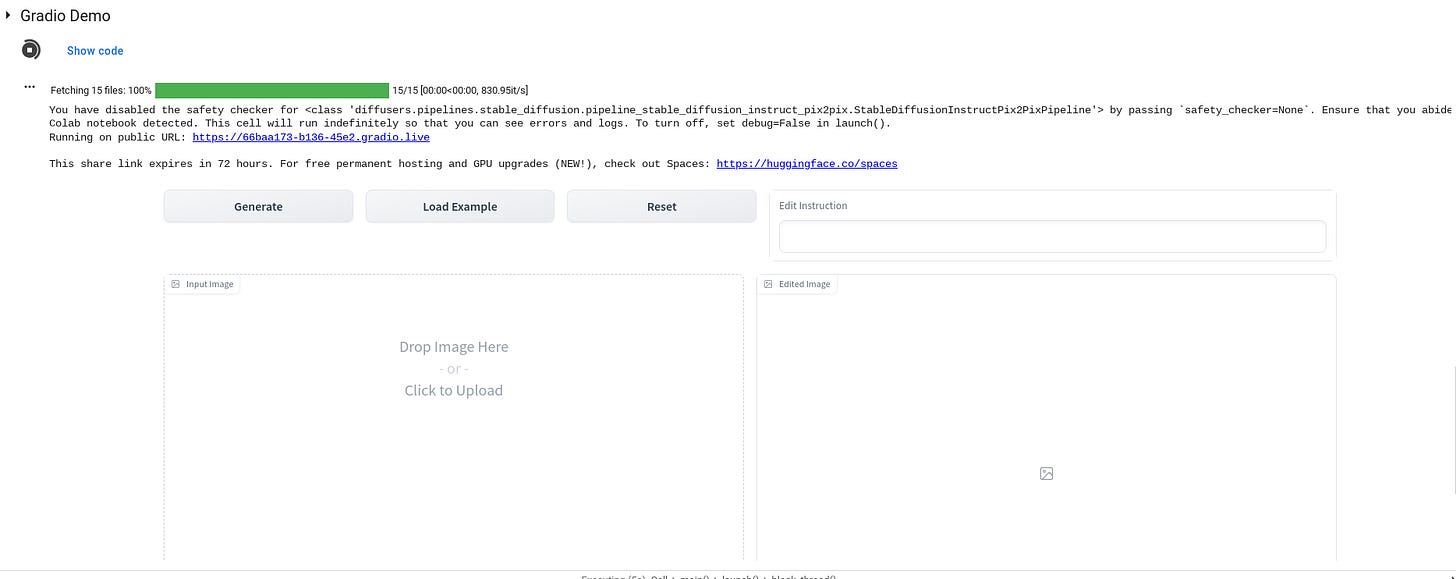This screenshot has width=1456, height=579.
Task: Click the Load Example button
Action: (x=460, y=206)
